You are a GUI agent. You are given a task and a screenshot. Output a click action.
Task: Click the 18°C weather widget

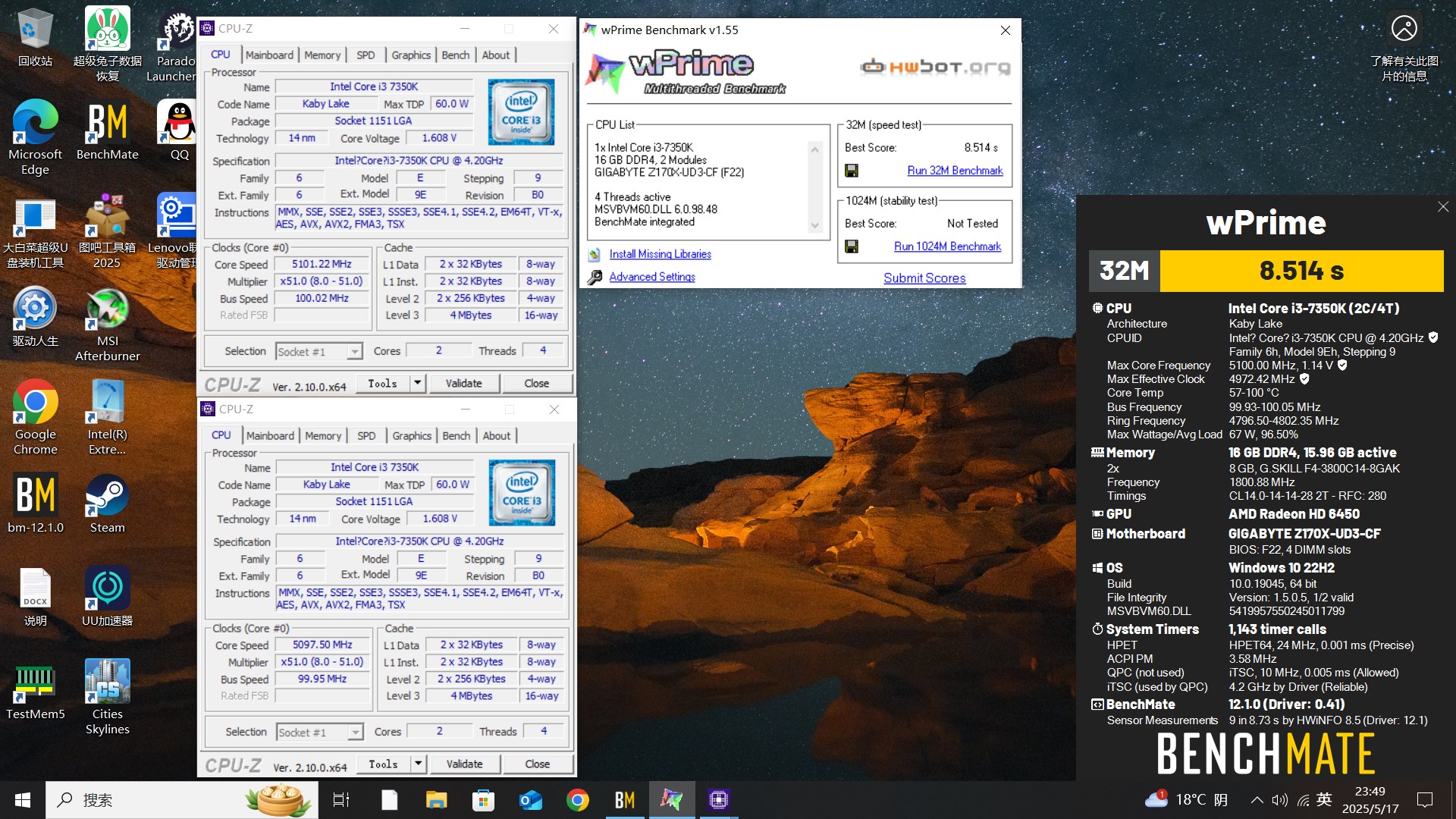click(x=1187, y=799)
